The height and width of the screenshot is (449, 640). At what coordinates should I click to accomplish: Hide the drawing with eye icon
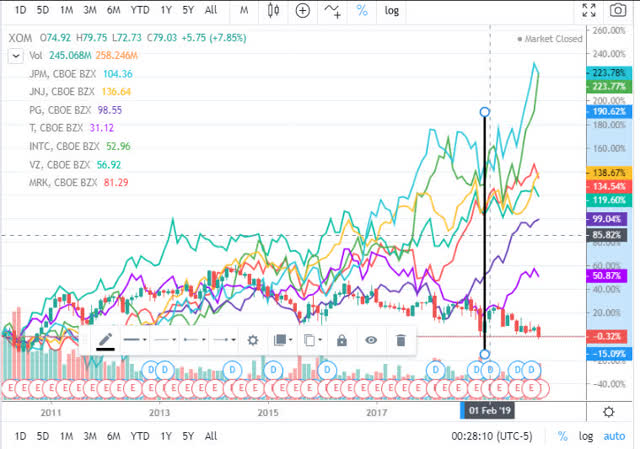371,340
